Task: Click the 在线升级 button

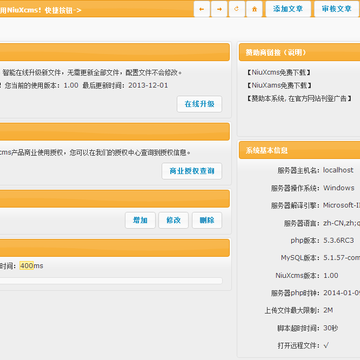Action: pyautogui.click(x=199, y=104)
